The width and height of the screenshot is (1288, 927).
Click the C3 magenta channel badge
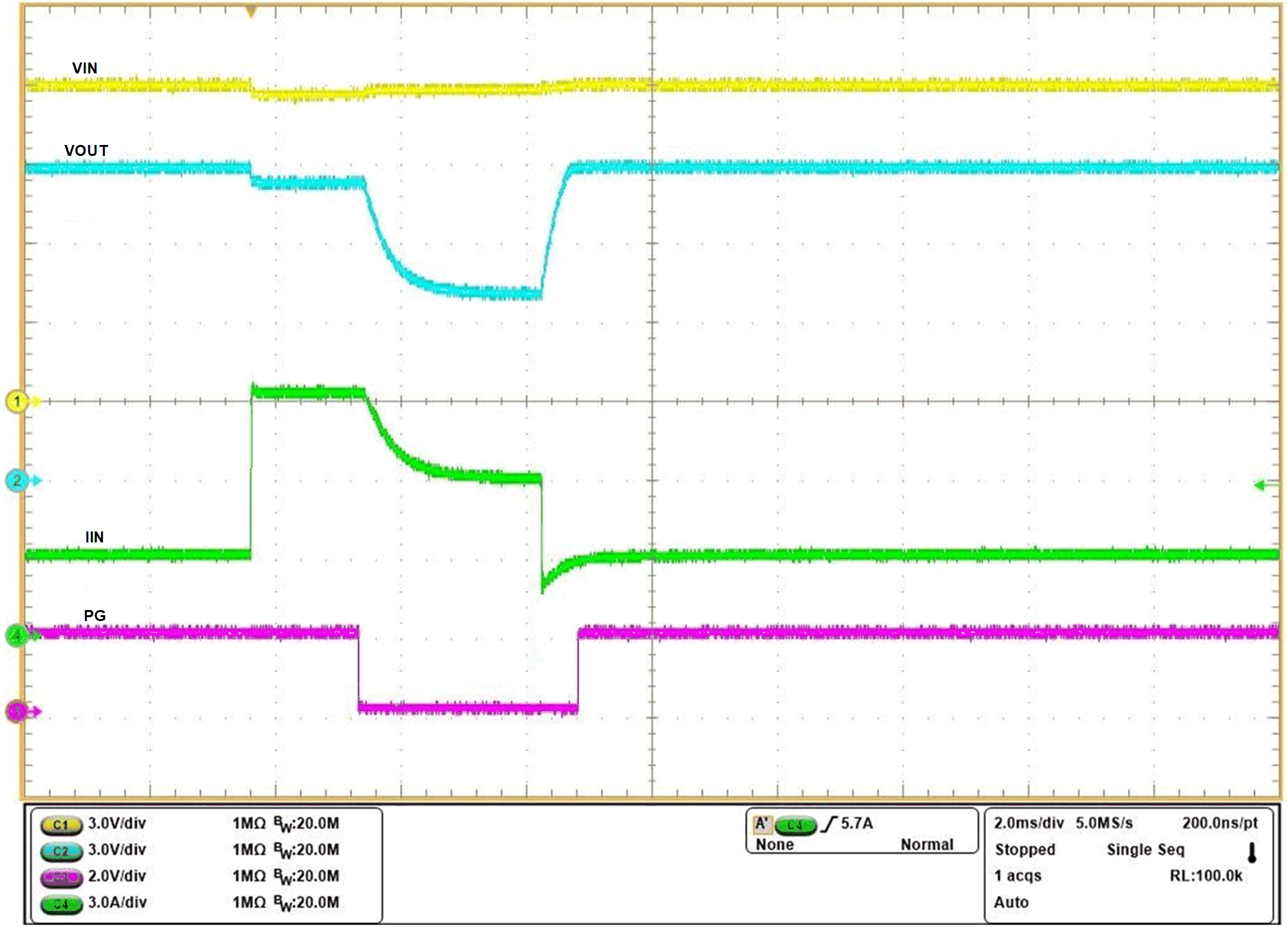[61, 877]
